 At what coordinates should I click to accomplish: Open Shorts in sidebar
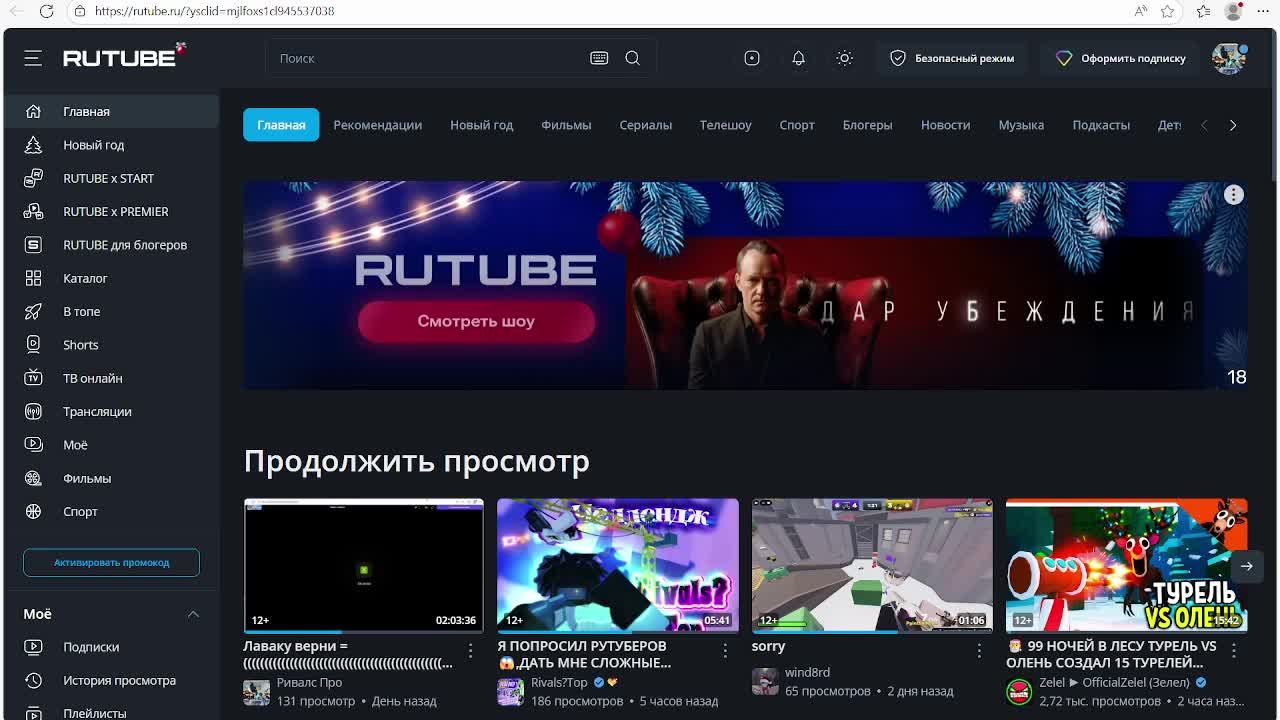coord(111,345)
